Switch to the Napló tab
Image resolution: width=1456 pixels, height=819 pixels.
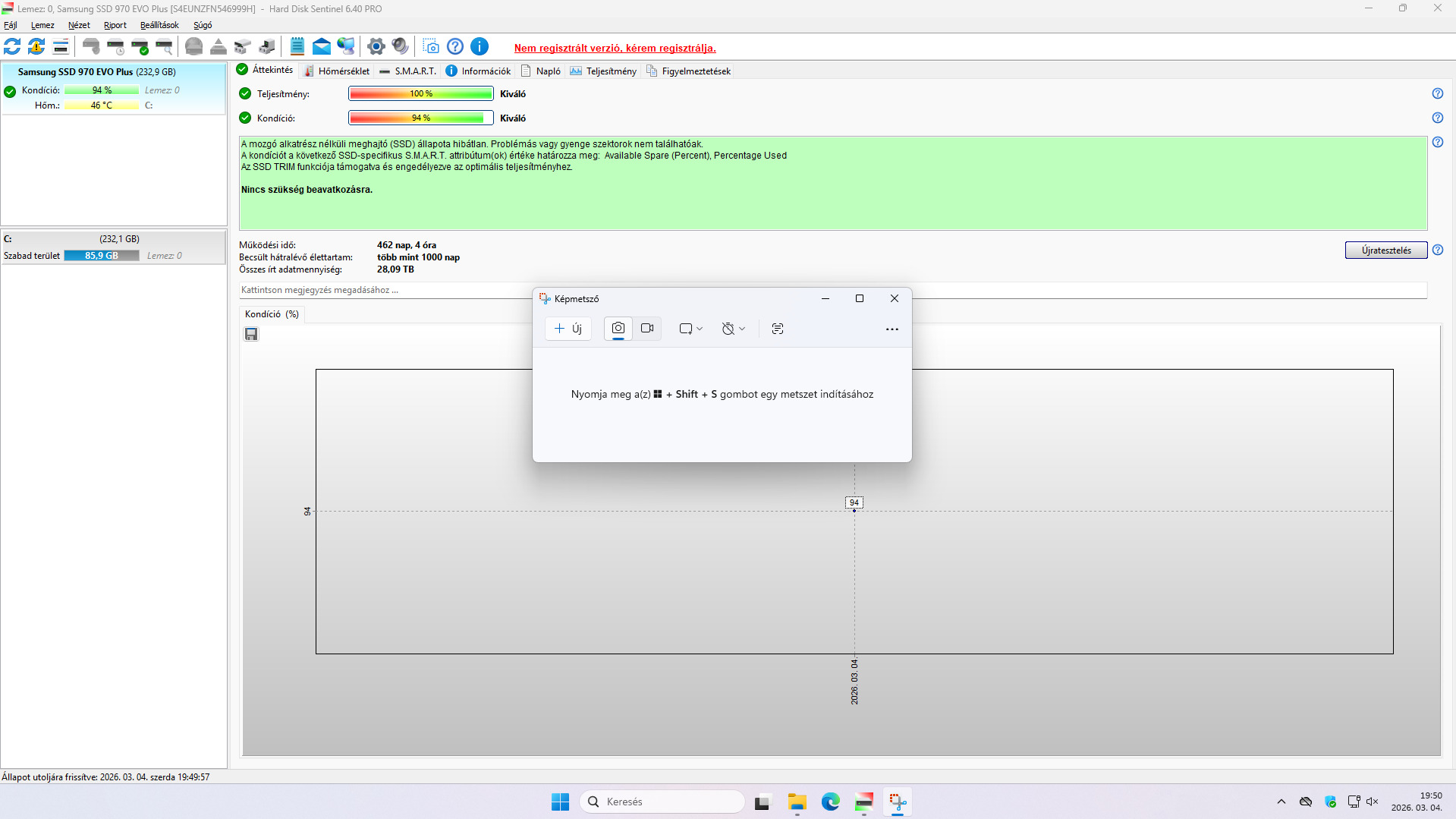point(541,71)
